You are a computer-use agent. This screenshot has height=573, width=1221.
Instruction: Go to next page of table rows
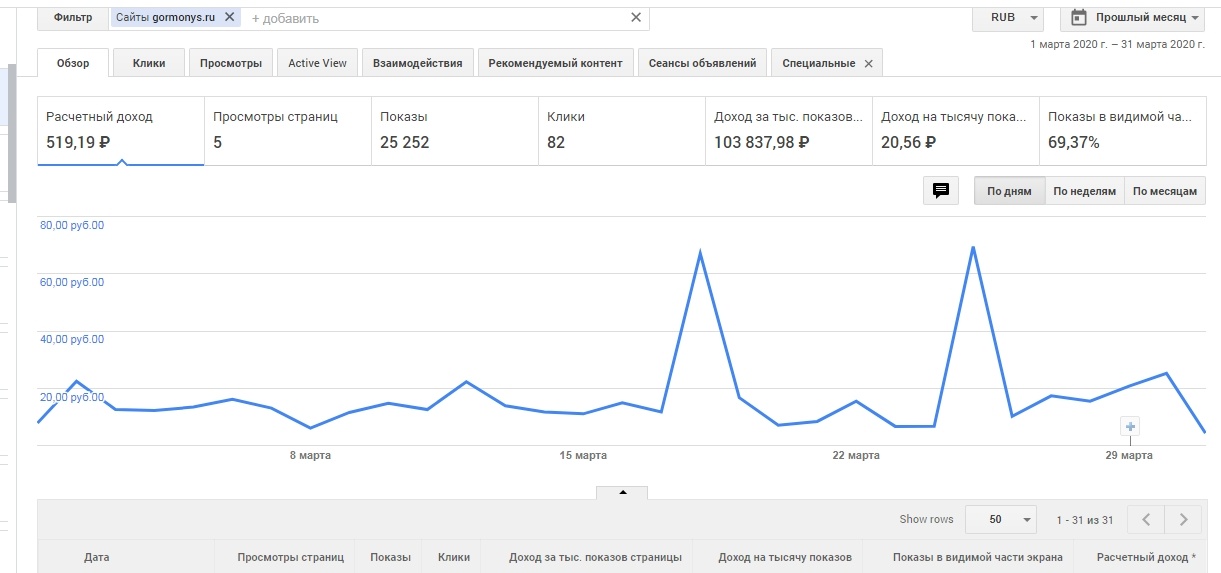coord(1183,520)
